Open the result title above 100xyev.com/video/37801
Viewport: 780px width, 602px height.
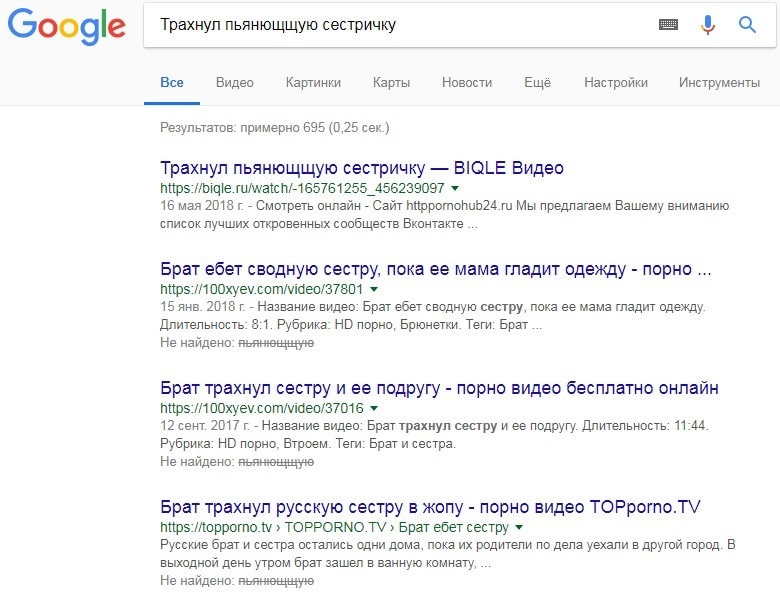click(436, 269)
